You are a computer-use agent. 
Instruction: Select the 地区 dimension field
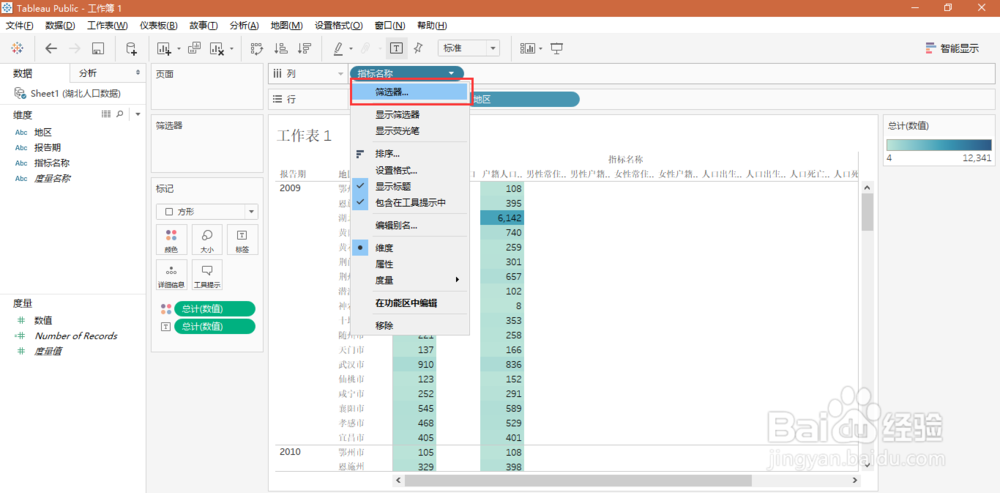click(x=43, y=132)
